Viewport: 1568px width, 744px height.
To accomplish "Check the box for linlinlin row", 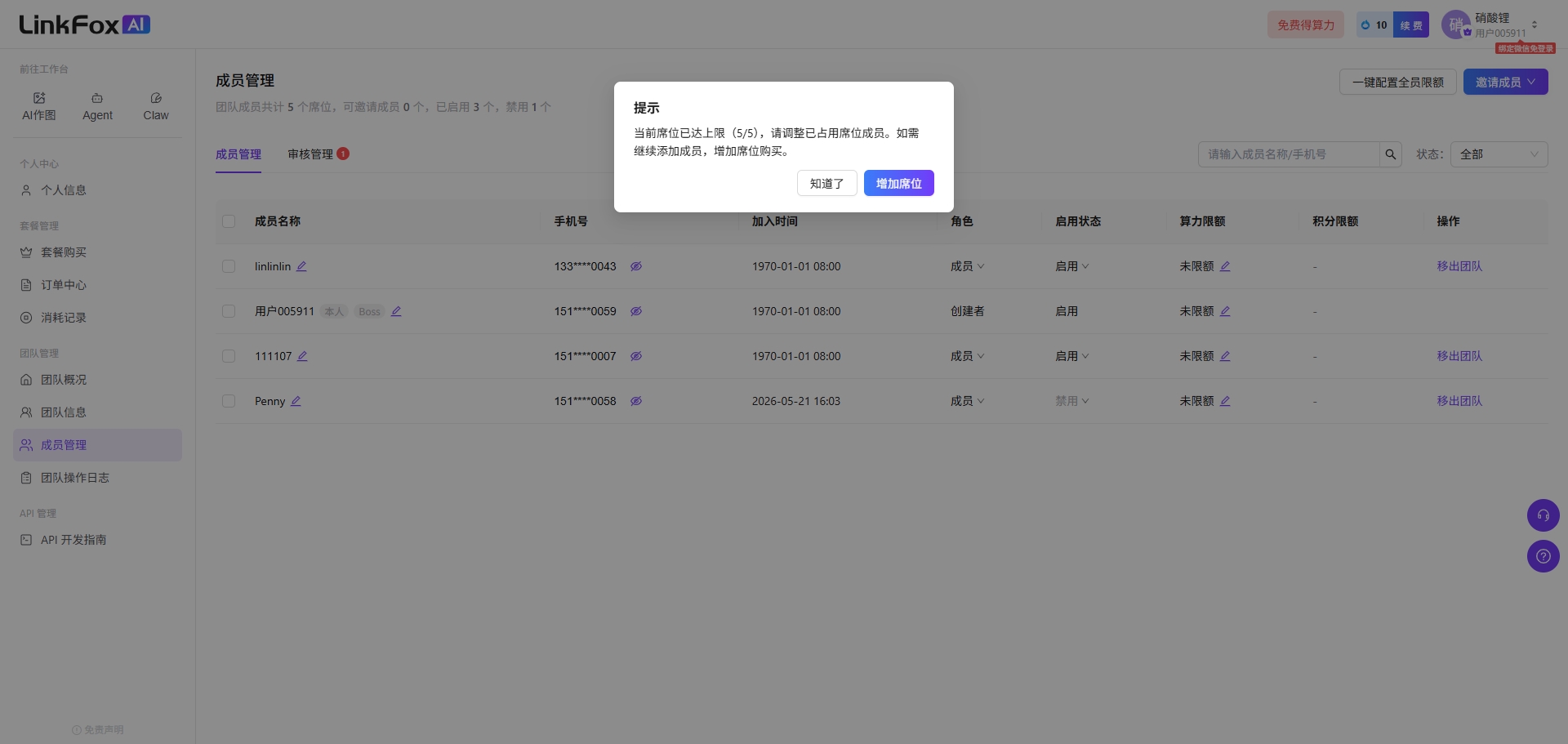I will tap(229, 266).
